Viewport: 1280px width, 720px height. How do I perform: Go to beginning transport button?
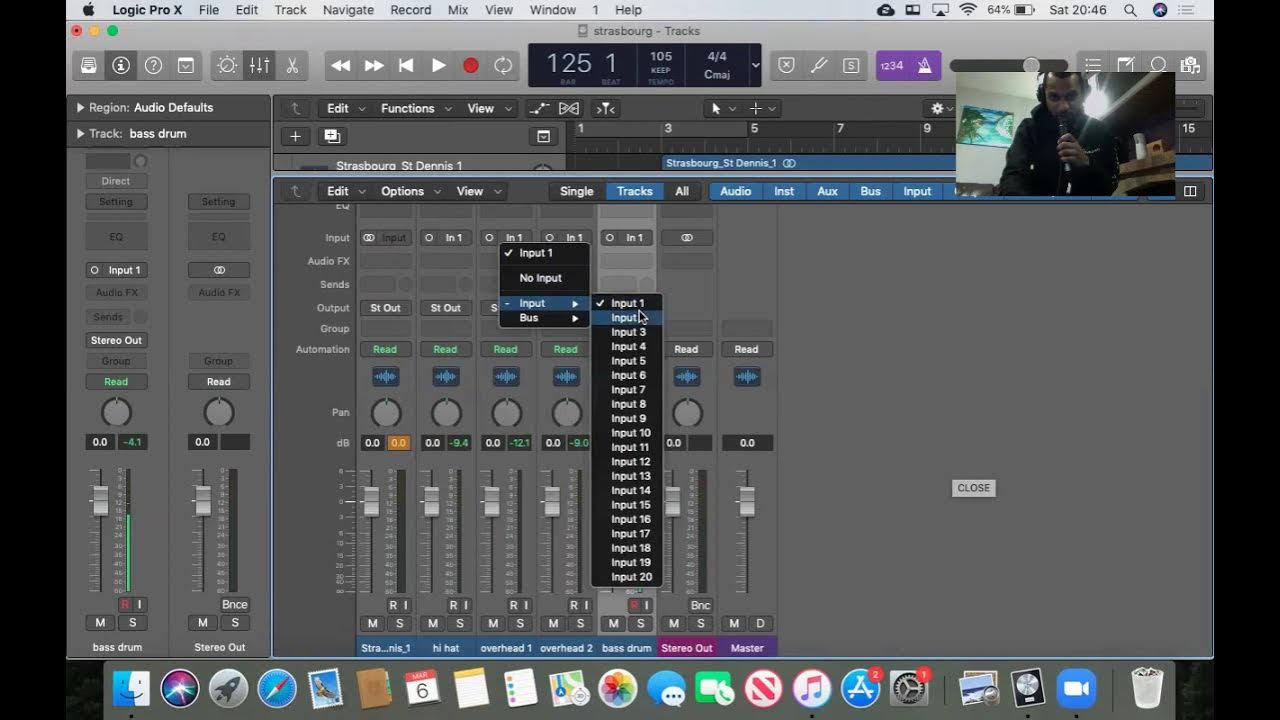click(406, 66)
